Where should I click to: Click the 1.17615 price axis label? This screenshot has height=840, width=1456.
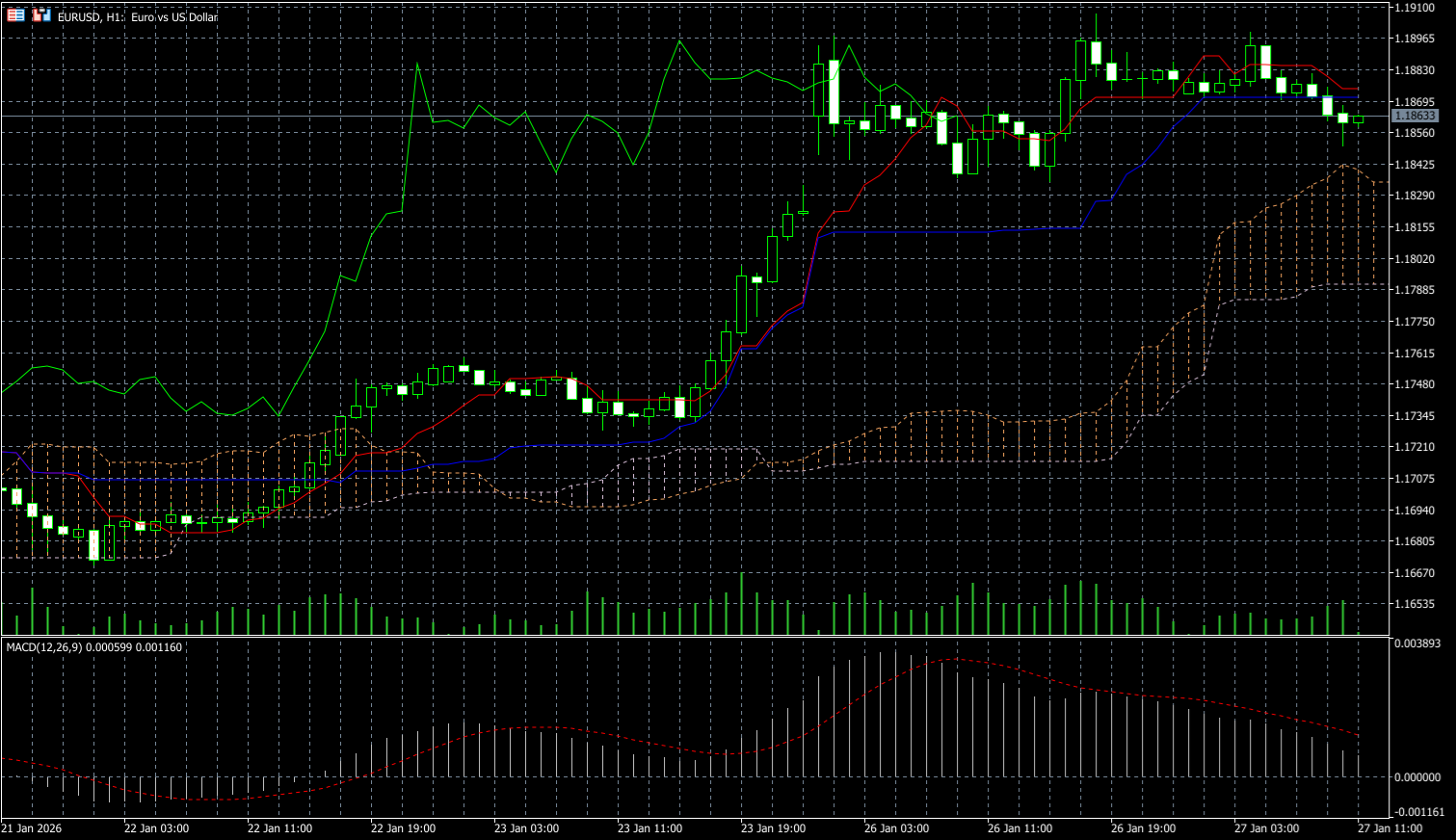click(1416, 354)
